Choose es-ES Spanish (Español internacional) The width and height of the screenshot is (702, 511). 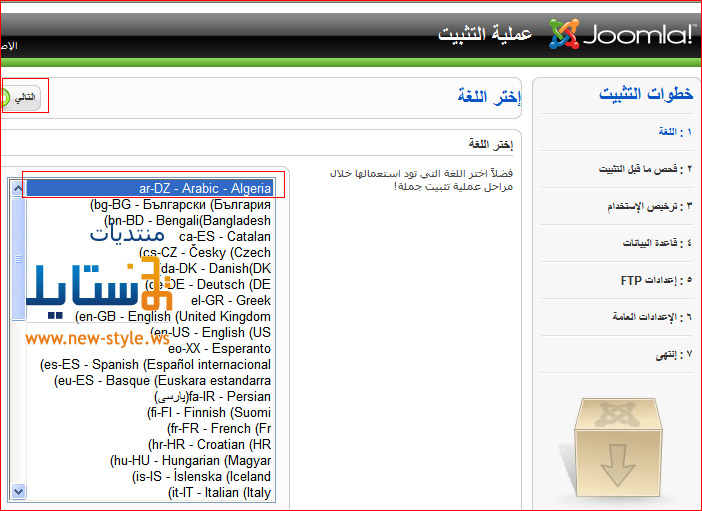[x=149, y=364]
